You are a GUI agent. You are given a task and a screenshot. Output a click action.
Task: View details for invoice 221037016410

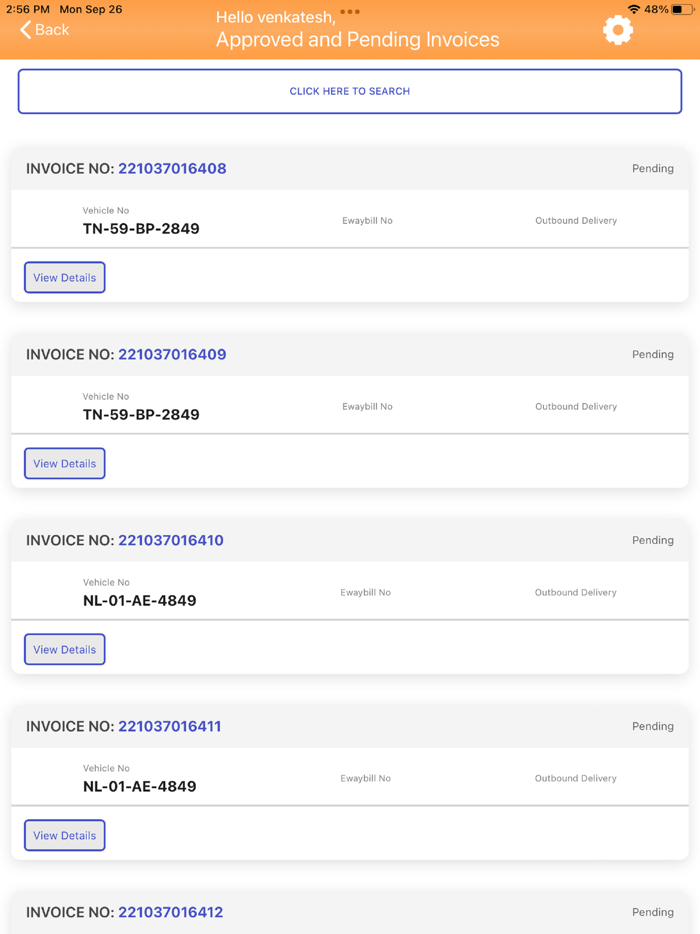tap(65, 650)
